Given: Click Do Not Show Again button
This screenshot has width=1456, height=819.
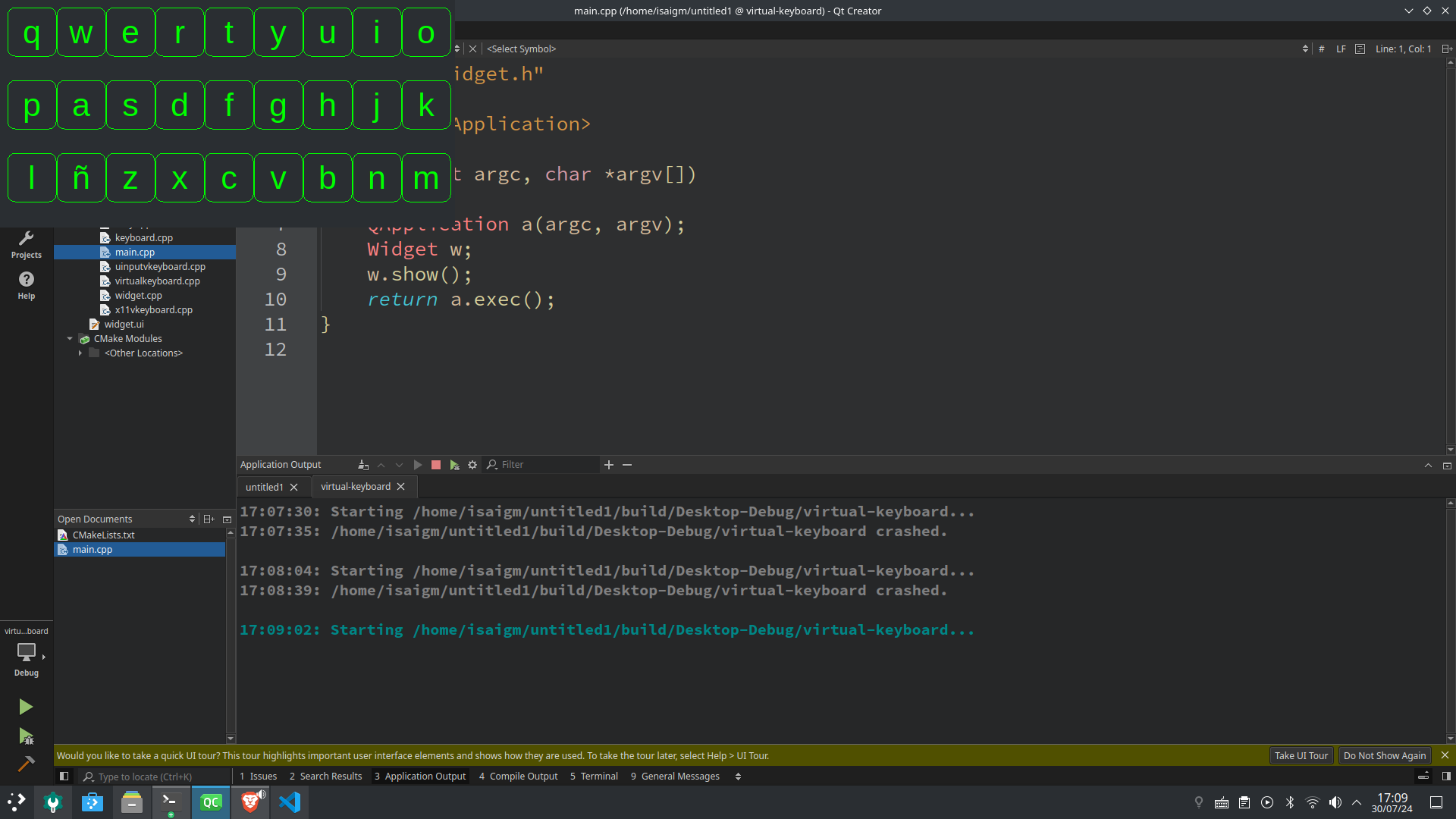Looking at the screenshot, I should pyautogui.click(x=1385, y=755).
